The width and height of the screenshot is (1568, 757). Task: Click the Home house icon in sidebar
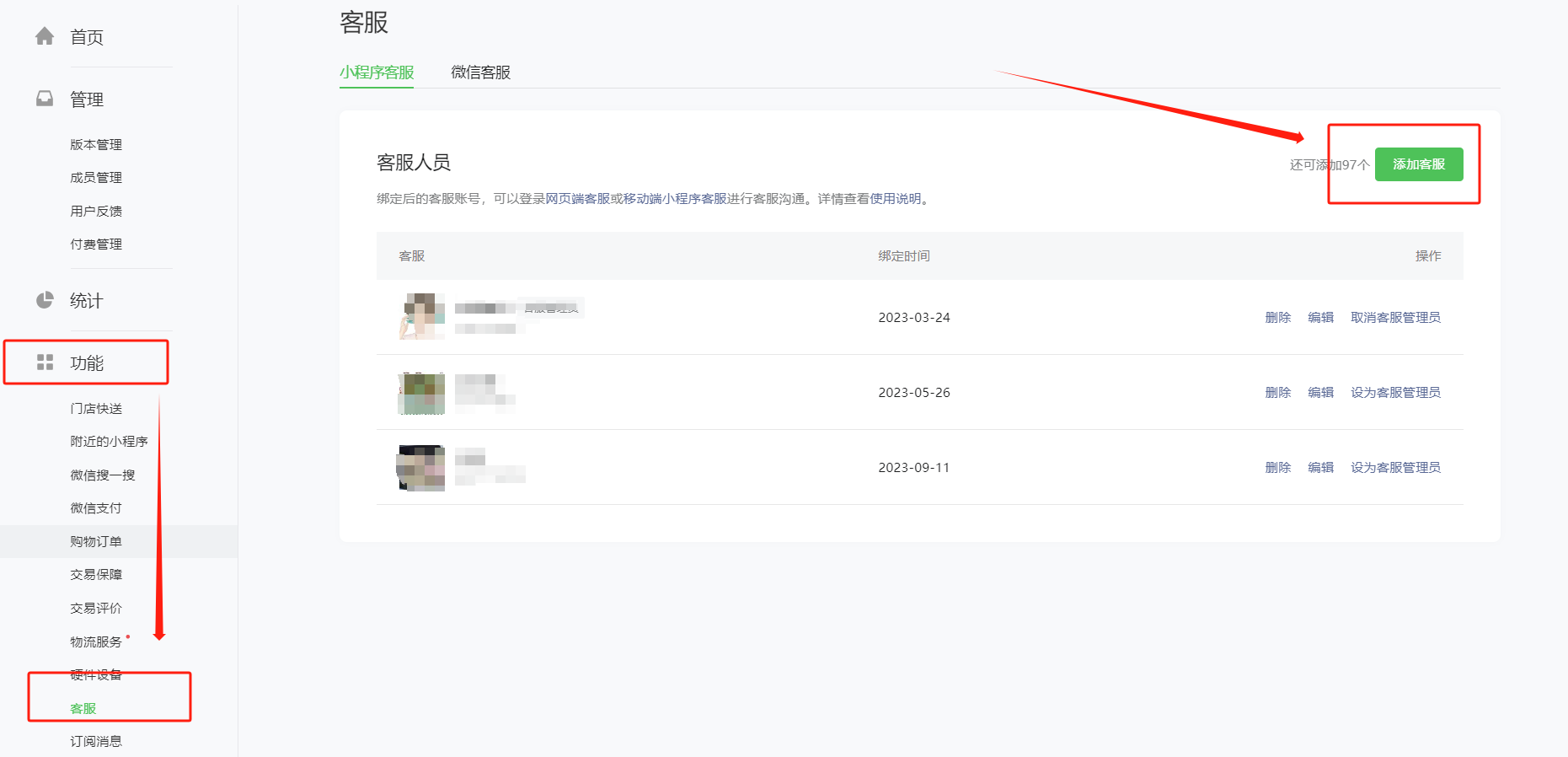click(45, 36)
